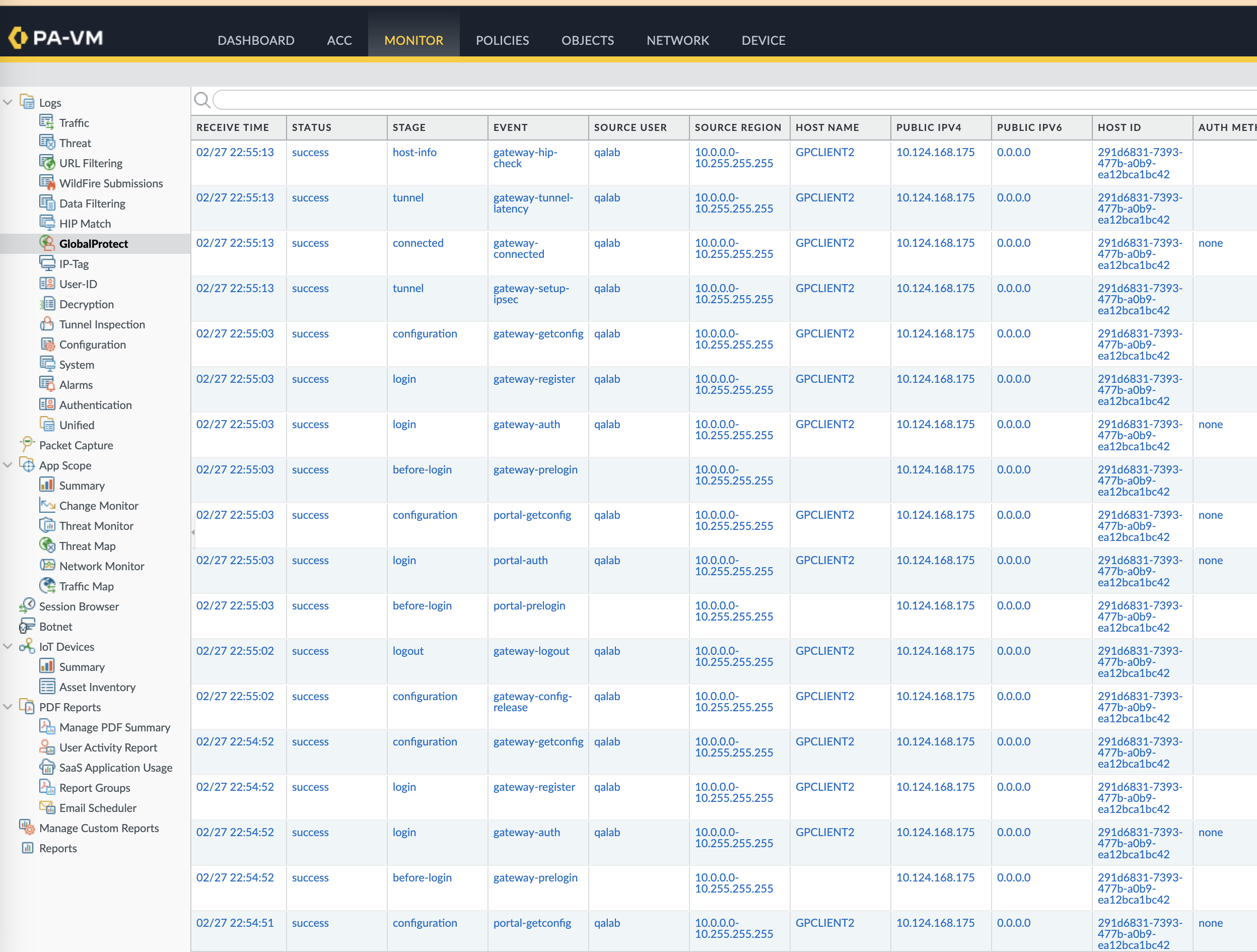Viewport: 1257px width, 952px height.
Task: Click the RECEIVE TIME column header
Action: [x=233, y=127]
